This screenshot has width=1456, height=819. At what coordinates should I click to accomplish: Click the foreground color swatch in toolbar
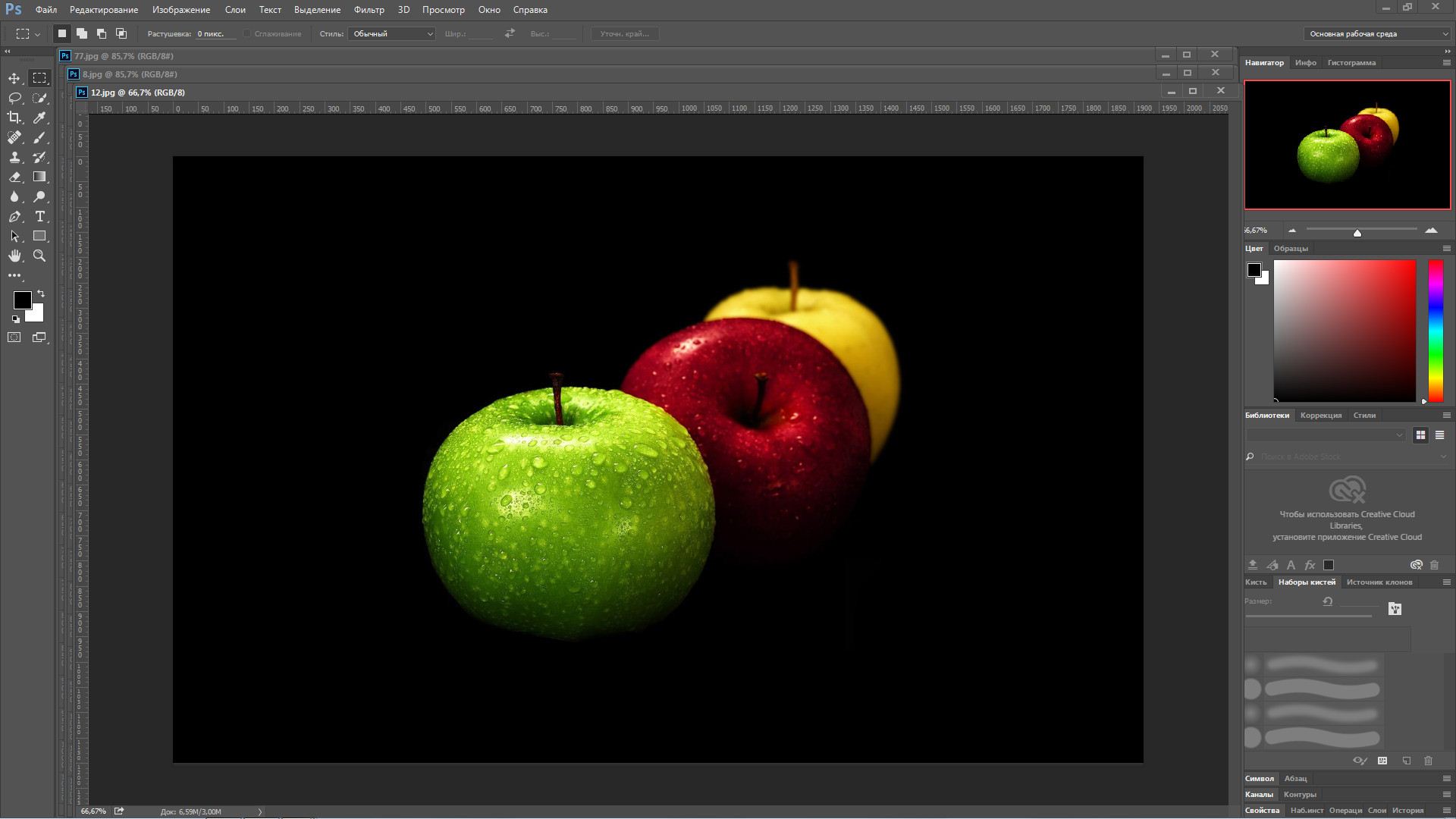click(22, 300)
